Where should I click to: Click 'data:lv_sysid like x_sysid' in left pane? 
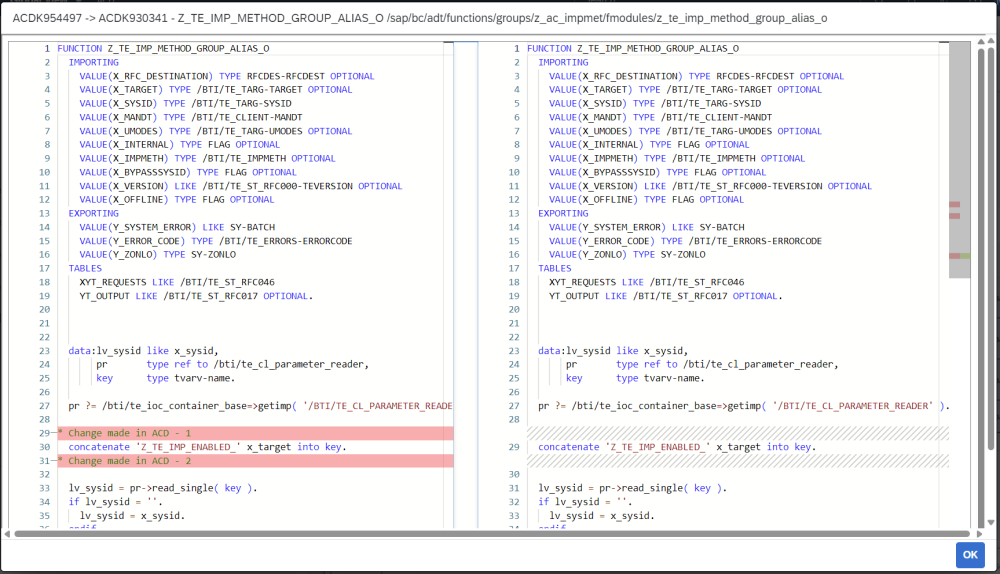(x=143, y=351)
